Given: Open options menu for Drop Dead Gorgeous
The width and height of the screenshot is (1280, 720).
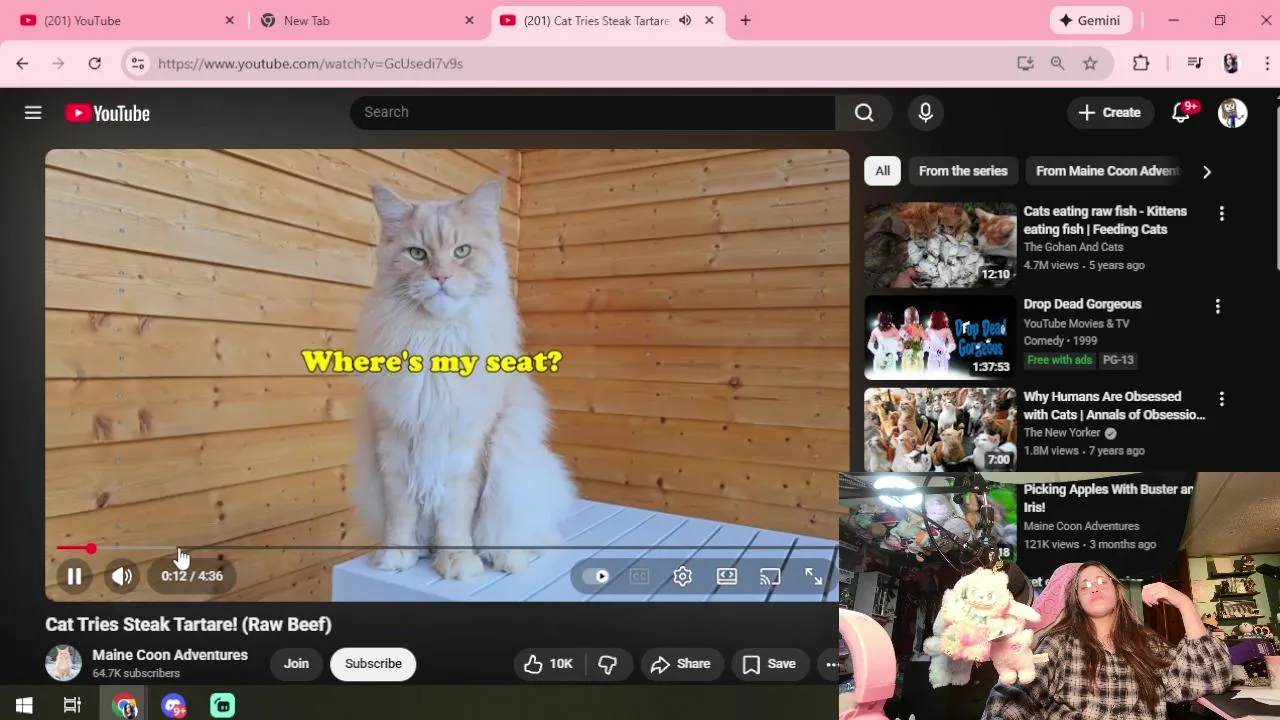Looking at the screenshot, I should (x=1218, y=306).
